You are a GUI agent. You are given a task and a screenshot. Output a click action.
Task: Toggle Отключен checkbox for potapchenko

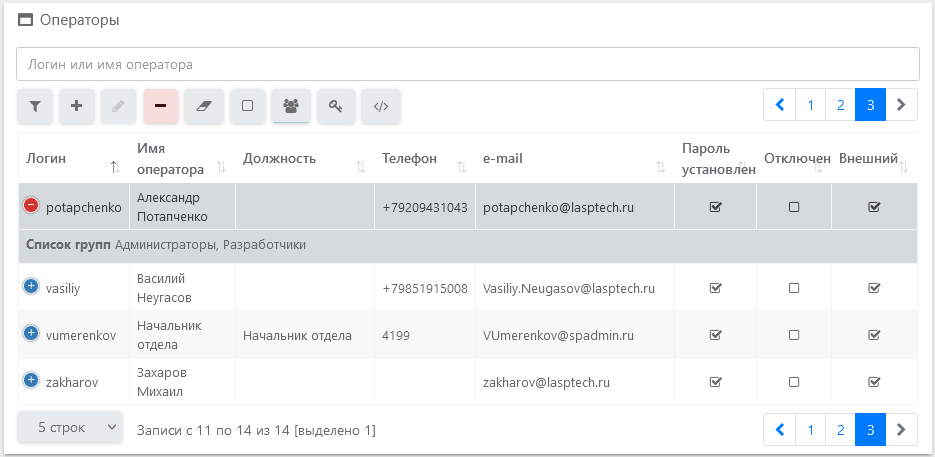coord(794,207)
